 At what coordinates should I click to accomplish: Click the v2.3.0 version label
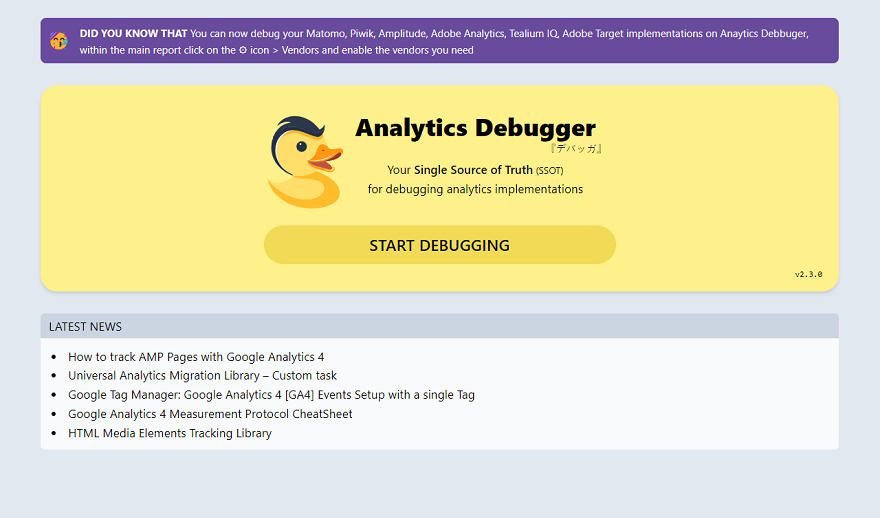click(808, 274)
